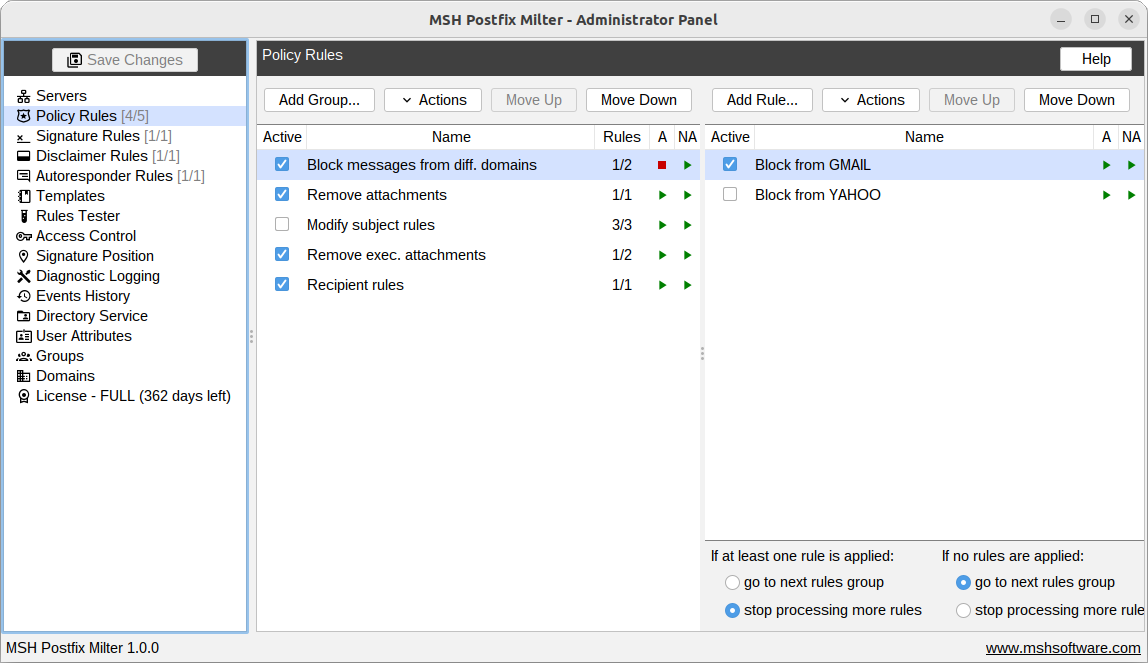Click the Signature Rules icon
The height and width of the screenshot is (663, 1148).
point(23,136)
